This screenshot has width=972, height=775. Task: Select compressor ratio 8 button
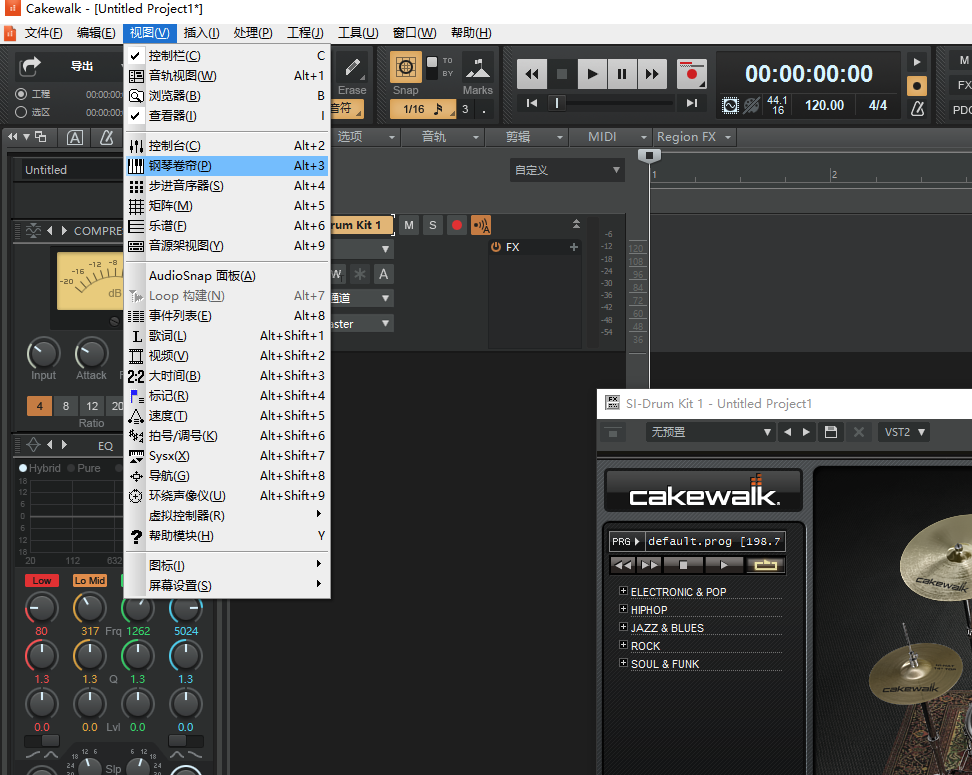(x=66, y=406)
